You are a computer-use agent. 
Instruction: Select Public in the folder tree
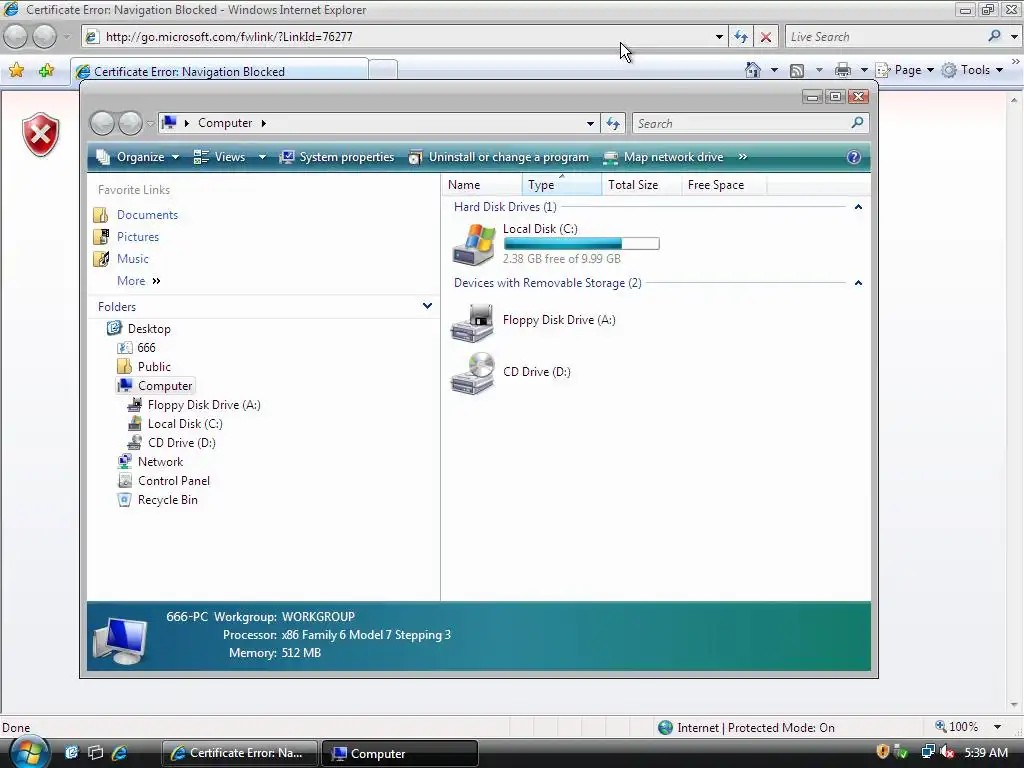154,366
